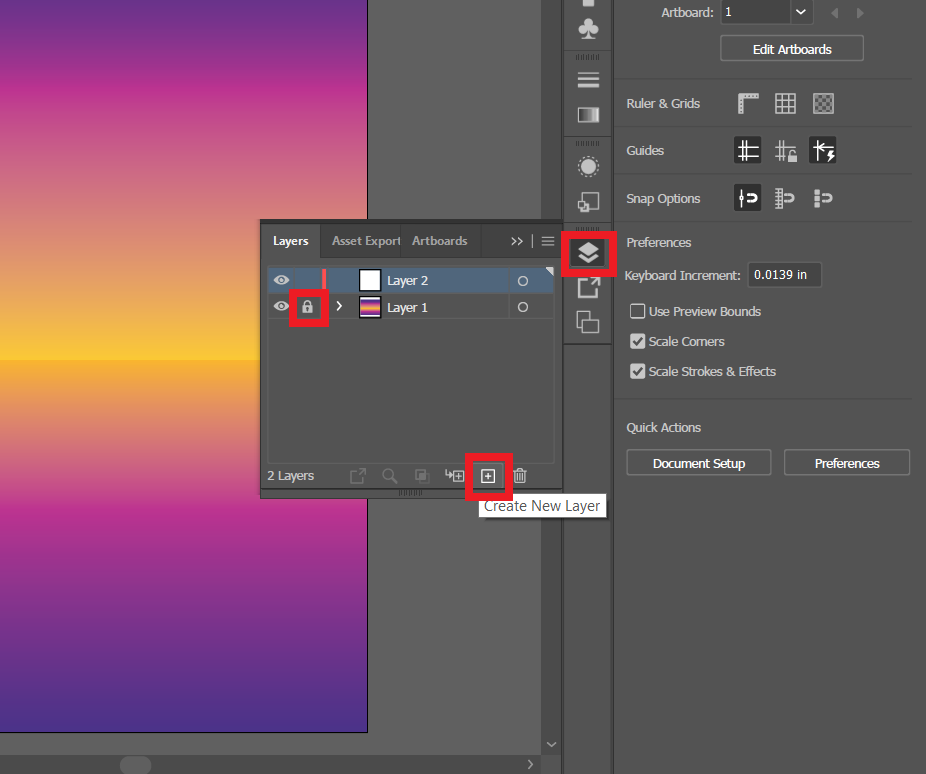Create a new sublayer

click(x=456, y=476)
